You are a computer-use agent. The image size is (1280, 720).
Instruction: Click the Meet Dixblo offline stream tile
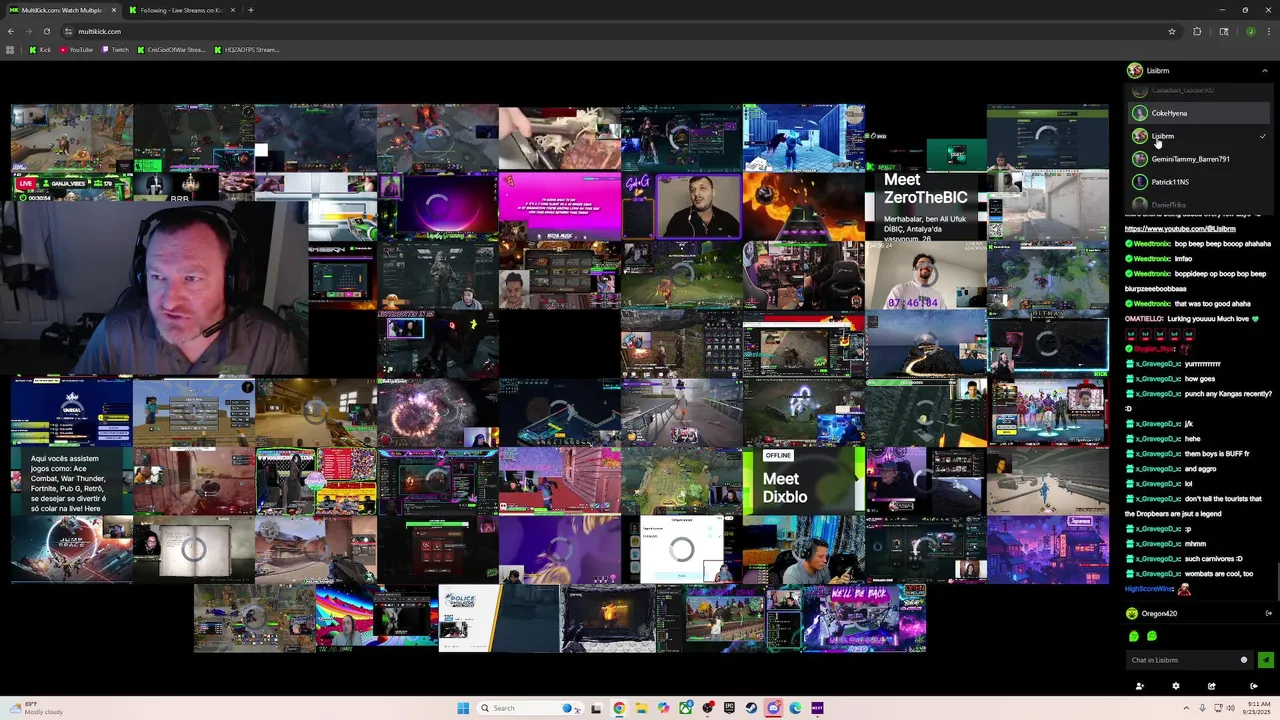click(x=804, y=480)
